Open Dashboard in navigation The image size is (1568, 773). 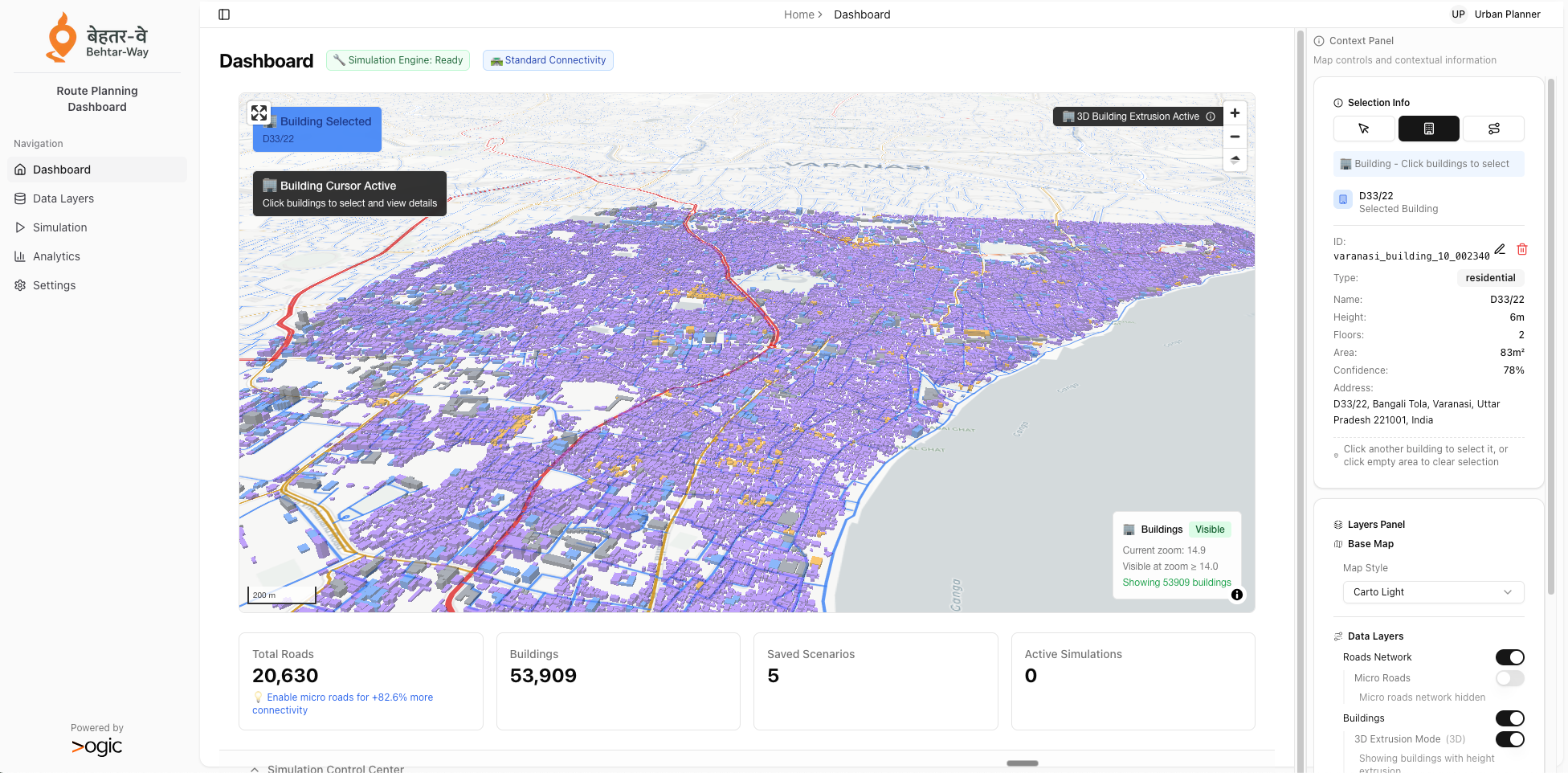point(97,170)
